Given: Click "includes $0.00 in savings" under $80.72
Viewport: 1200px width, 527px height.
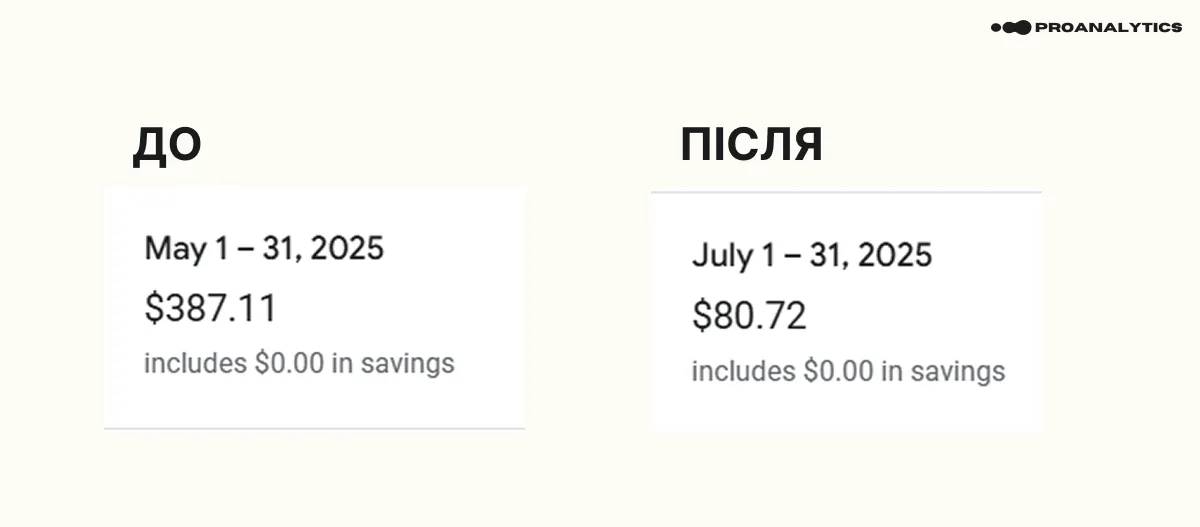Looking at the screenshot, I should (848, 372).
